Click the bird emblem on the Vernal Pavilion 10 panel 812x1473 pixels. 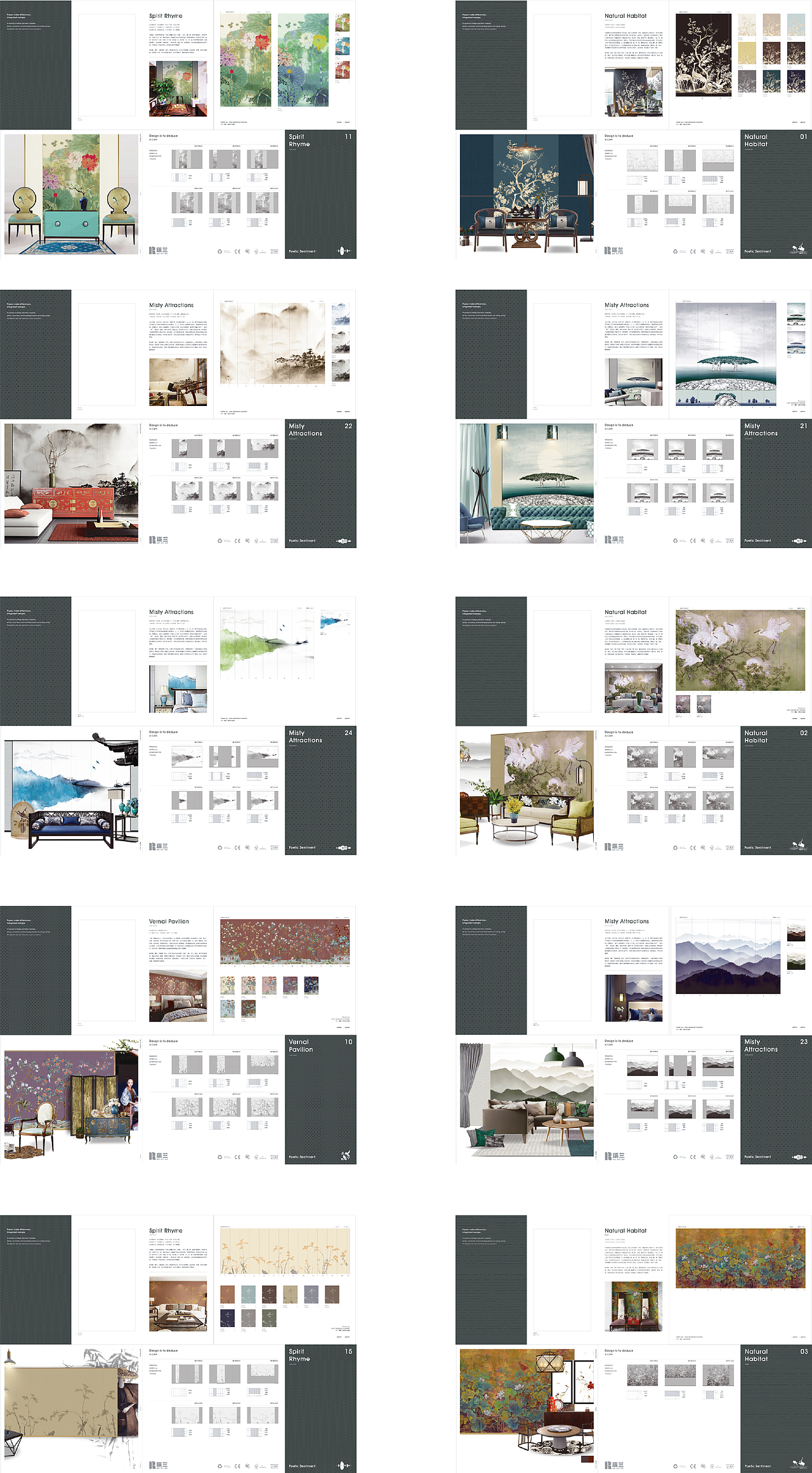[x=345, y=1155]
